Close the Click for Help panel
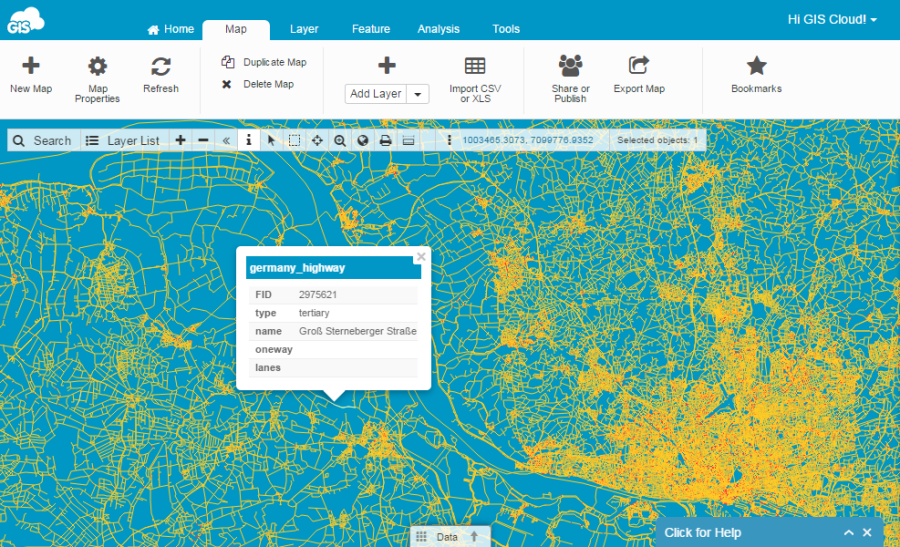The image size is (900, 547). (867, 533)
